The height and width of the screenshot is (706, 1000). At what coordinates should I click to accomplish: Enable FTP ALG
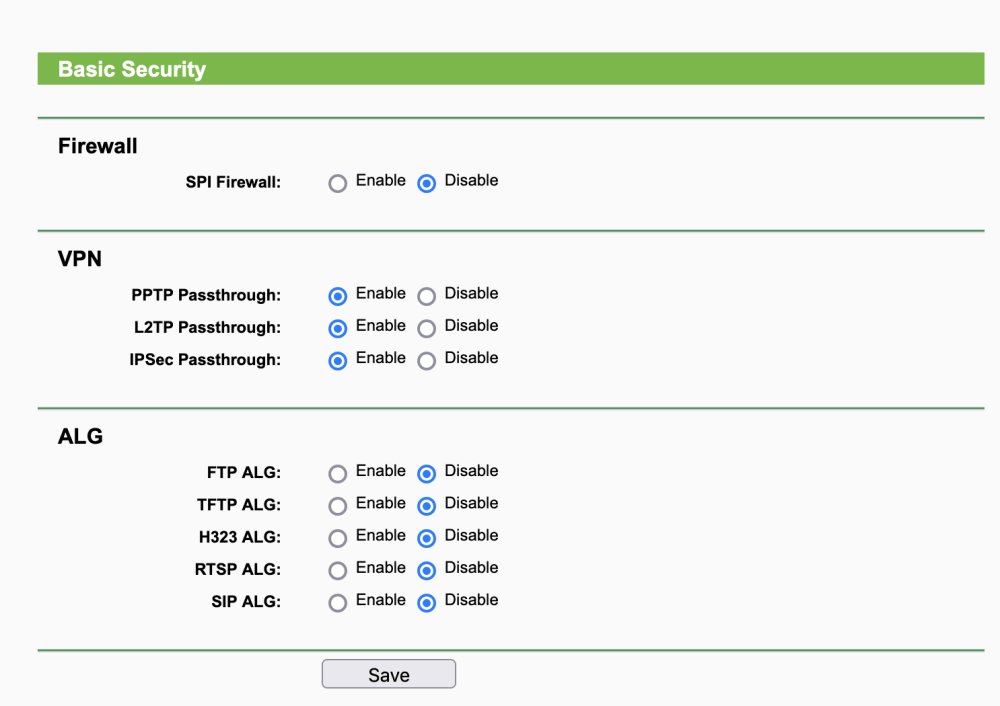click(x=338, y=474)
